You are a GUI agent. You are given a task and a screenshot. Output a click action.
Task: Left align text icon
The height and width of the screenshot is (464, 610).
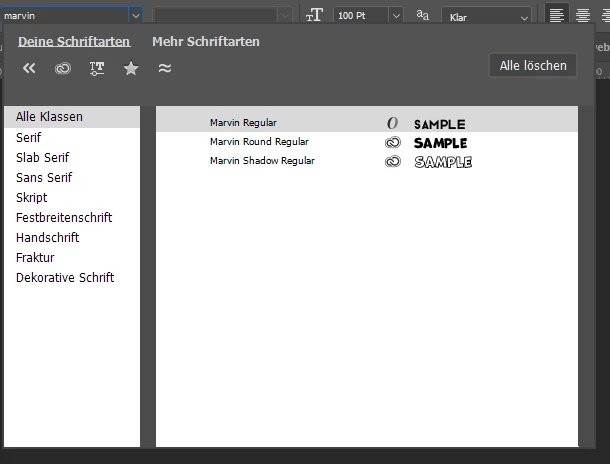557,16
